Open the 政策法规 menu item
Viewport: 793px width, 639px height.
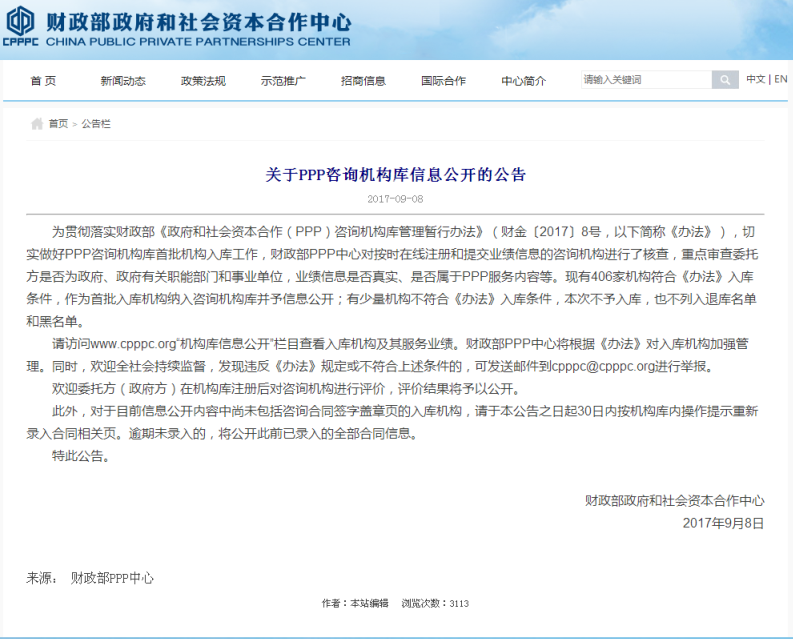click(203, 81)
